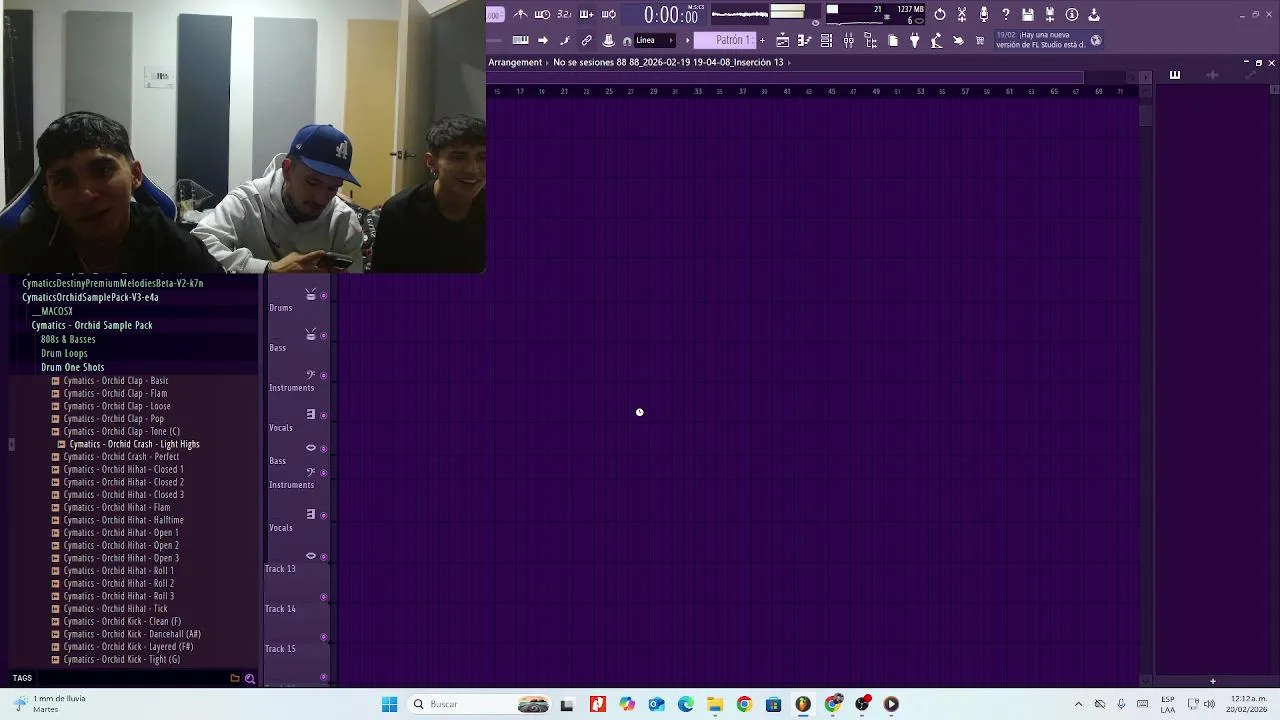The image size is (1280, 720).
Task: Toggle overdub blend recording
Action: [586, 14]
